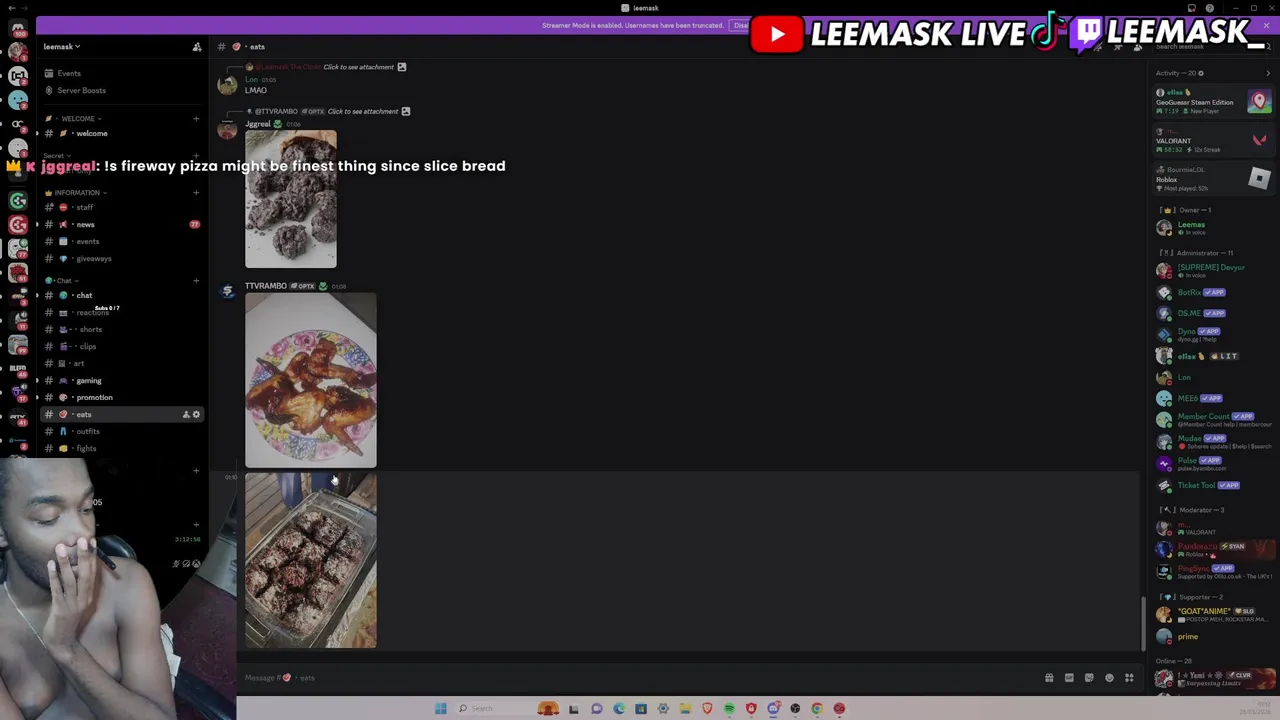
Task: Open the brownies tray photo
Action: click(311, 560)
